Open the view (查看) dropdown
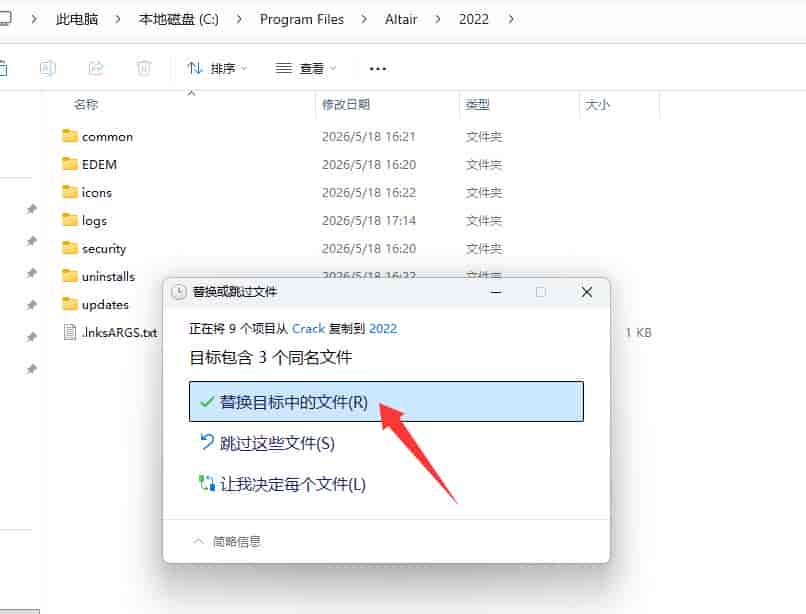806x614 pixels. pyautogui.click(x=306, y=68)
